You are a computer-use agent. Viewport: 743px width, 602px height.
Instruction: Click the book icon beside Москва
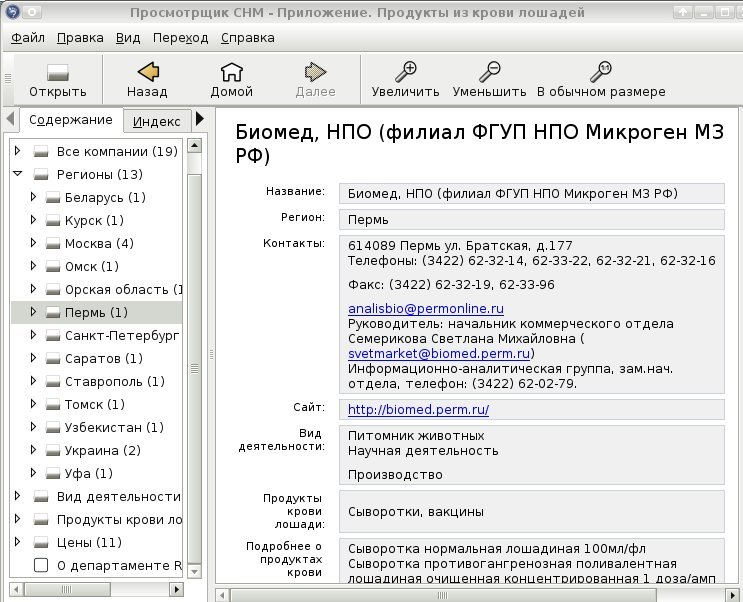[53, 244]
